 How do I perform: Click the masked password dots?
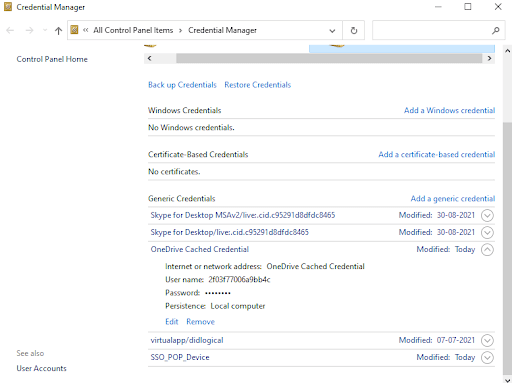[218, 293]
